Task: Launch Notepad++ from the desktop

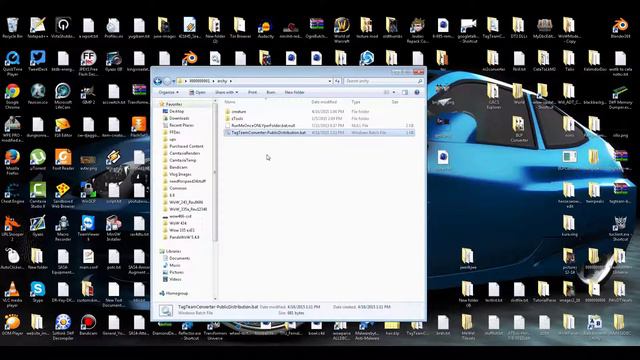Action: pos(38,28)
